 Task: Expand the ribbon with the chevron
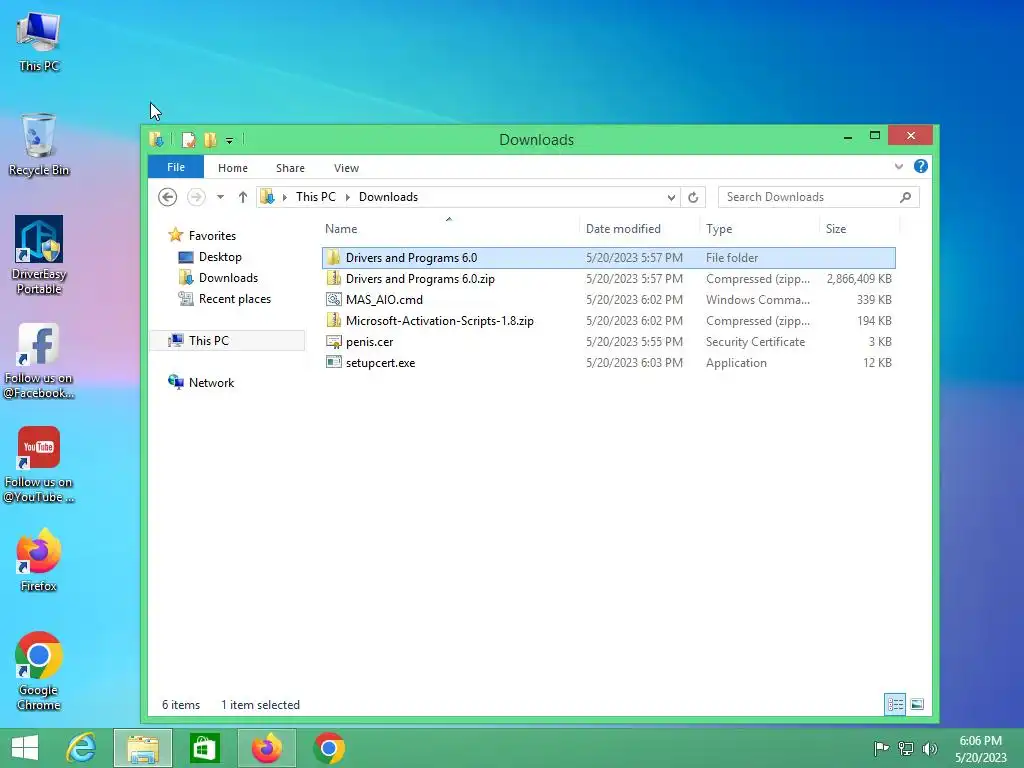[x=899, y=167]
